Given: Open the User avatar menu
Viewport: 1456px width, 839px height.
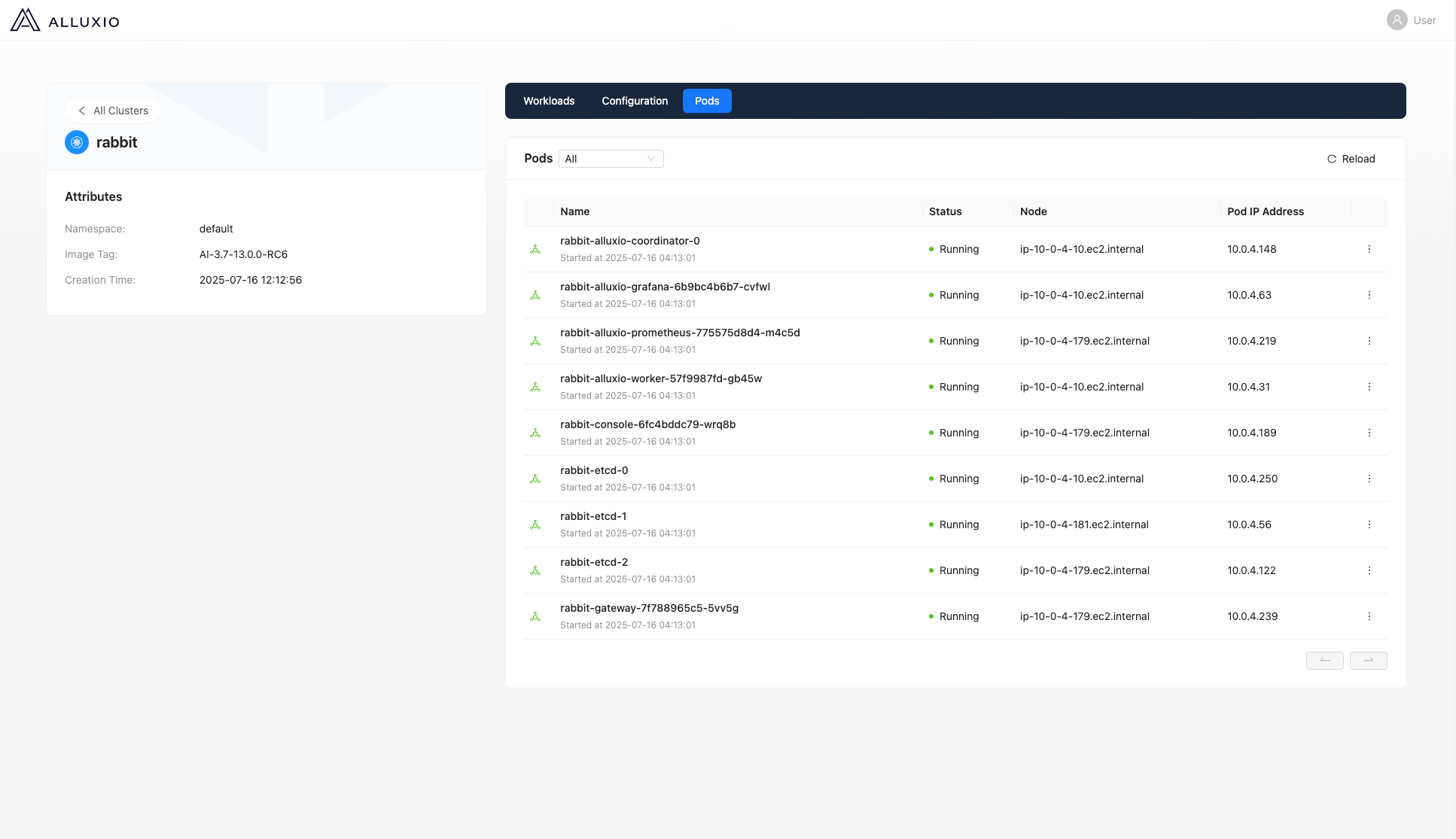Looking at the screenshot, I should point(1397,20).
